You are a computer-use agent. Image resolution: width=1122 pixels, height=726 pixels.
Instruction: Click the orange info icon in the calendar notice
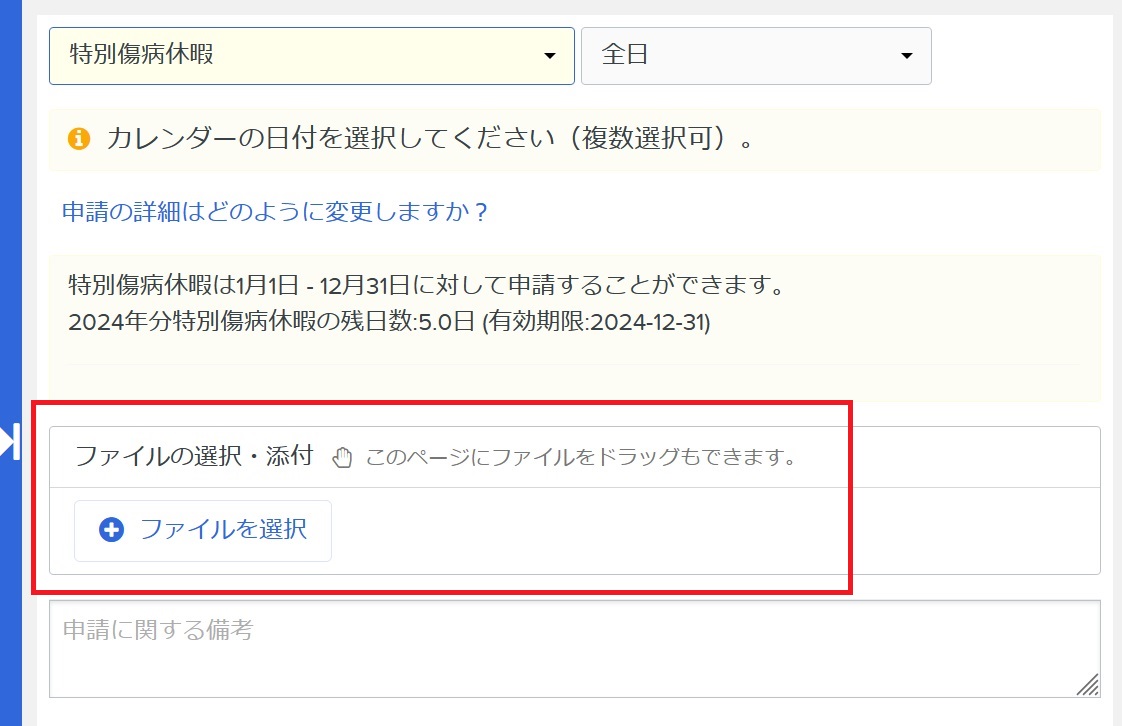tap(79, 138)
